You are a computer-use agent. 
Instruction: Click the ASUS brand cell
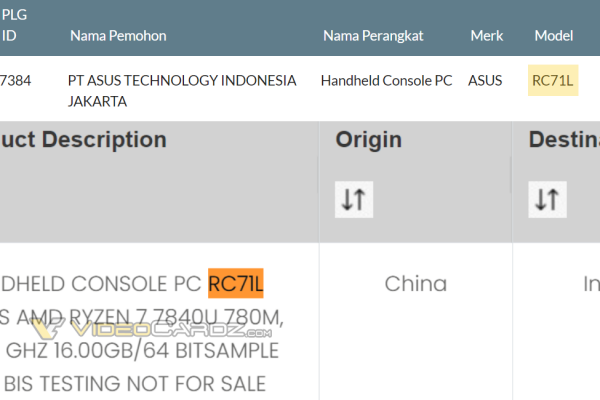tap(485, 80)
